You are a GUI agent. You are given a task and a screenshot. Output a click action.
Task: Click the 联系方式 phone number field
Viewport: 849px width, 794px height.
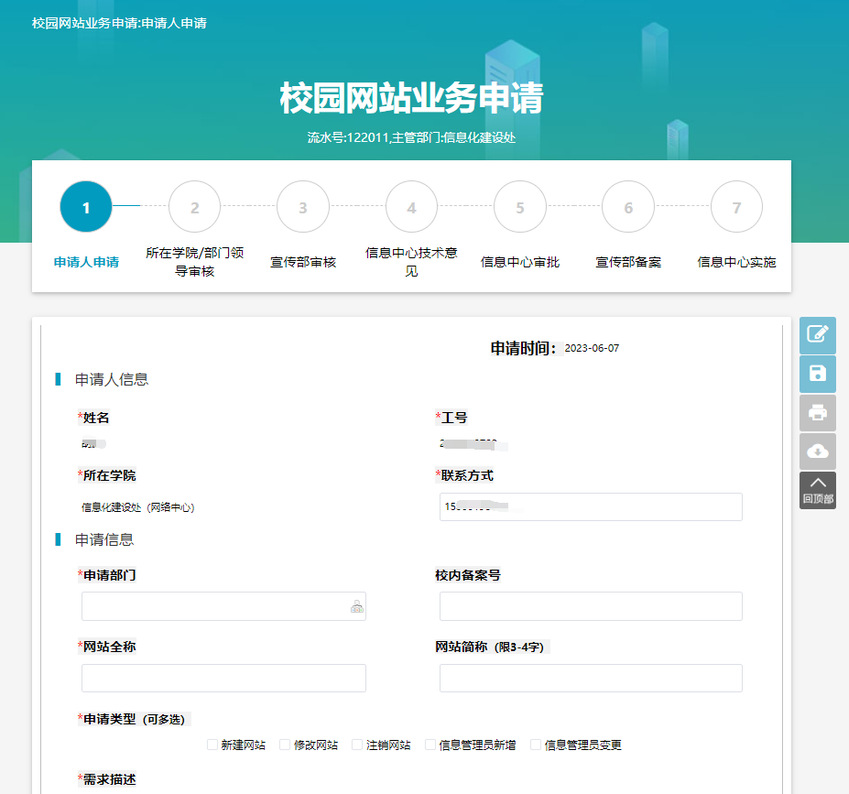pyautogui.click(x=590, y=507)
